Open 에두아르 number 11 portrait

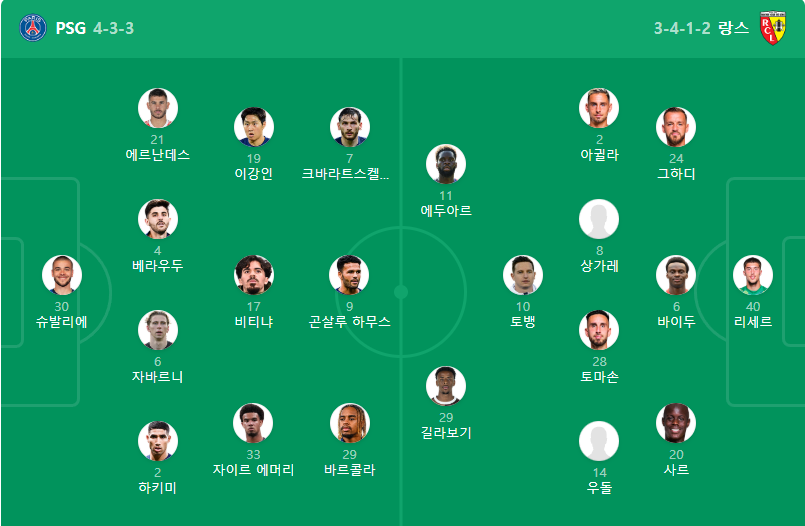pos(446,164)
